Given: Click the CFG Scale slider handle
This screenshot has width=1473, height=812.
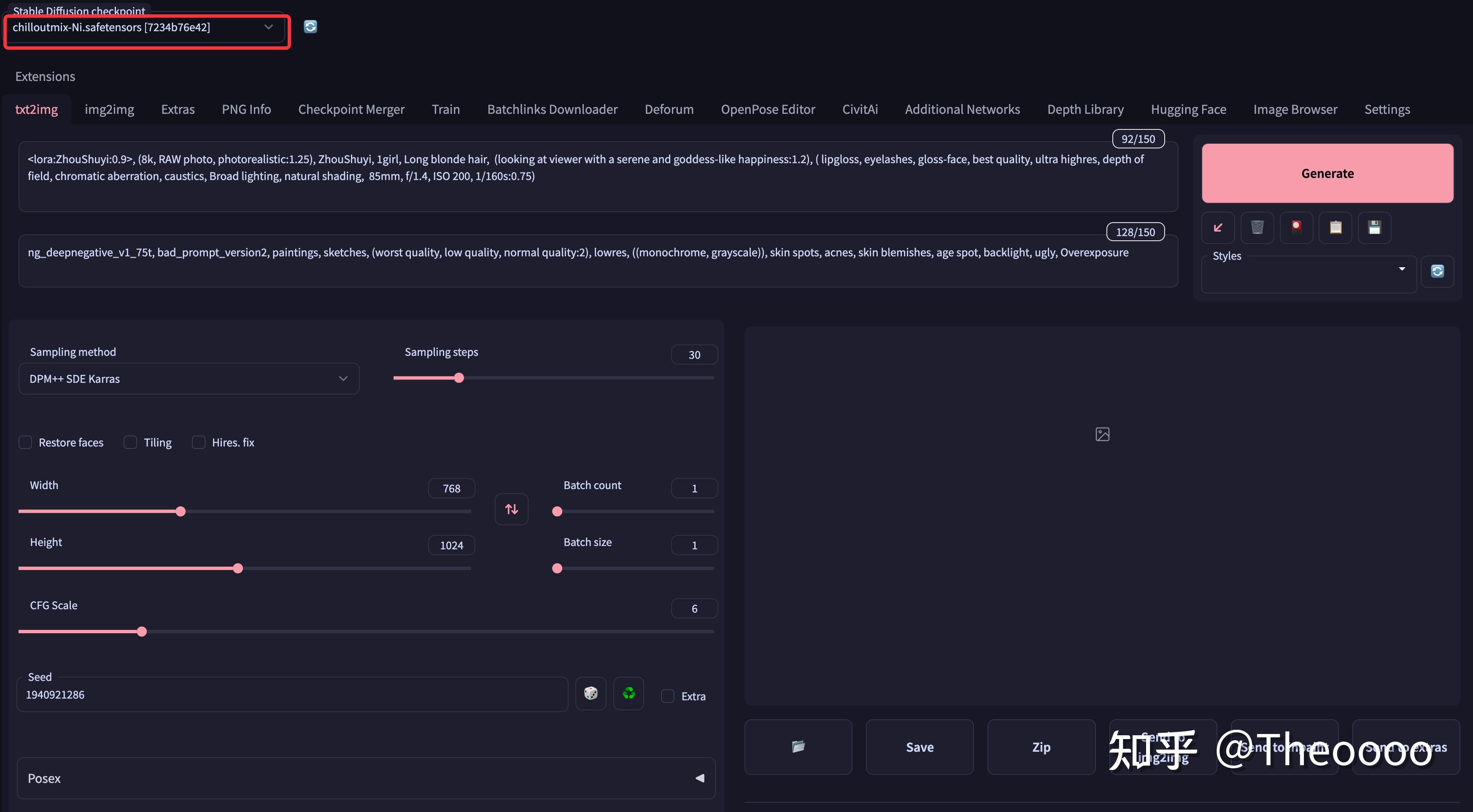Looking at the screenshot, I should coord(142,632).
